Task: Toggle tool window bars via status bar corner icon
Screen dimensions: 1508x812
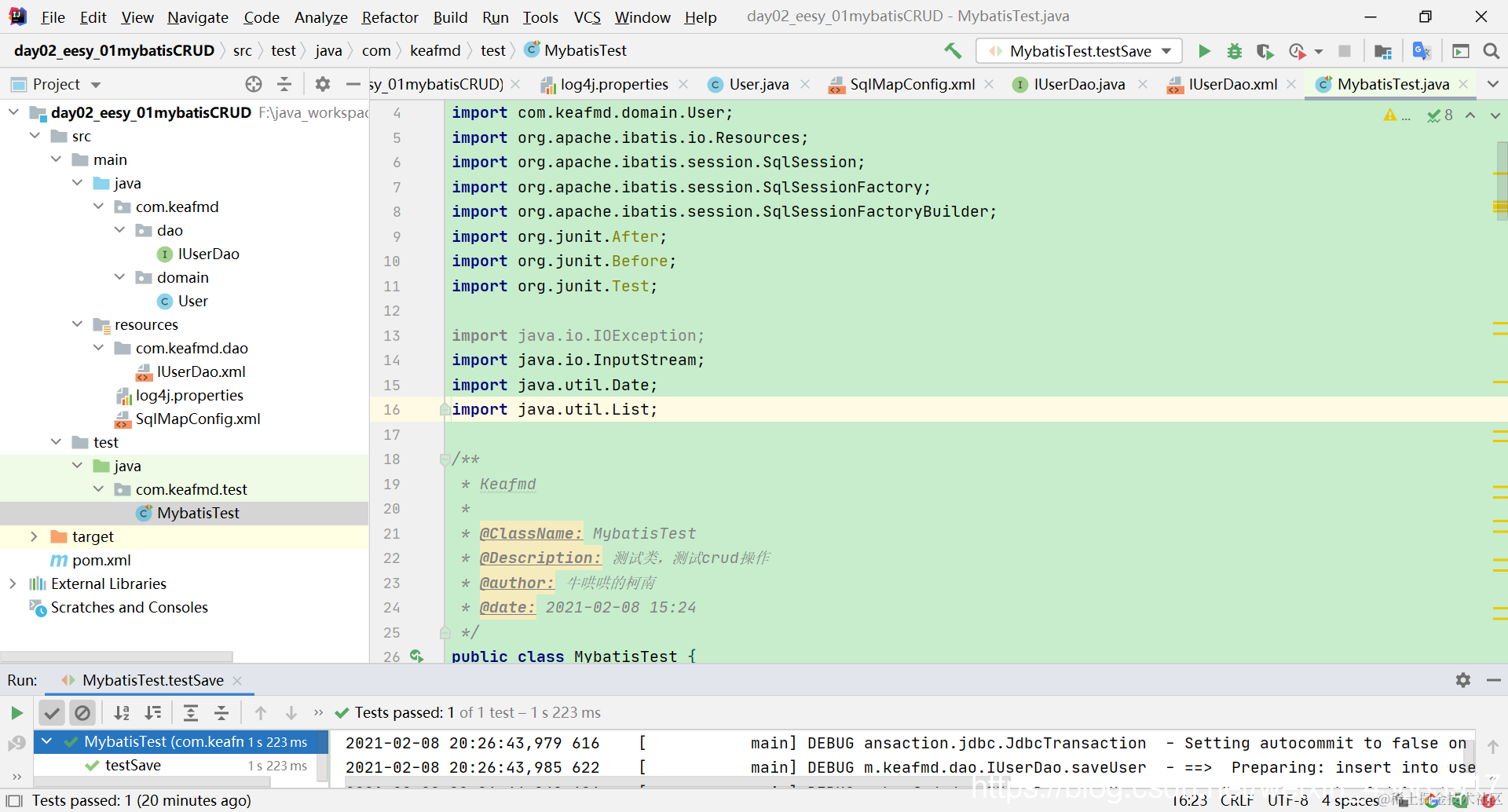Action: [x=13, y=801]
